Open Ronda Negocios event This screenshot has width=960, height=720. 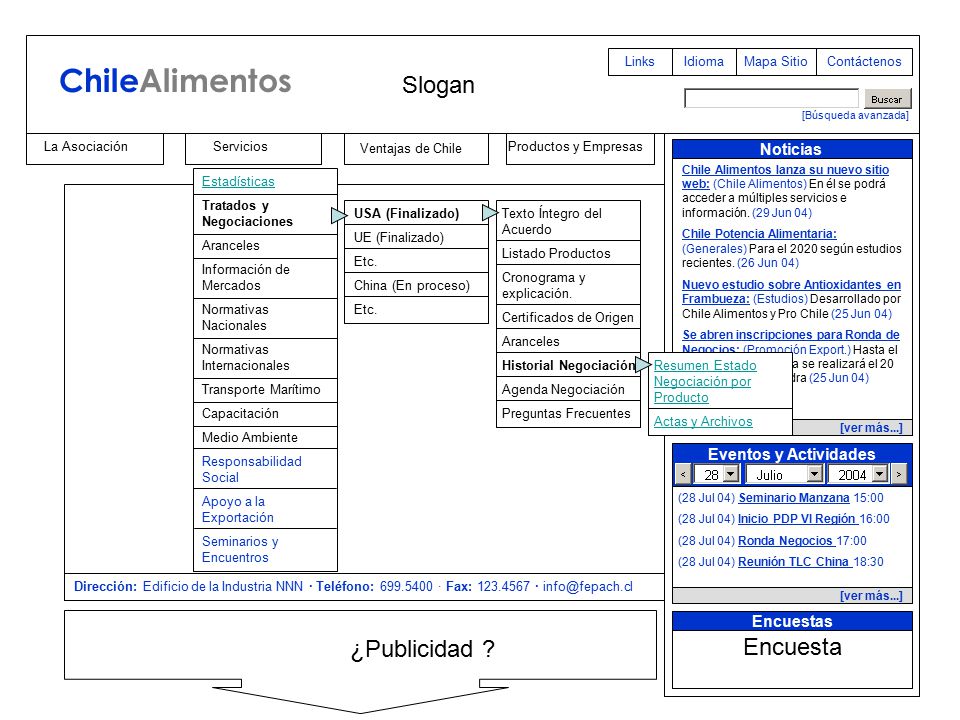[x=786, y=541]
